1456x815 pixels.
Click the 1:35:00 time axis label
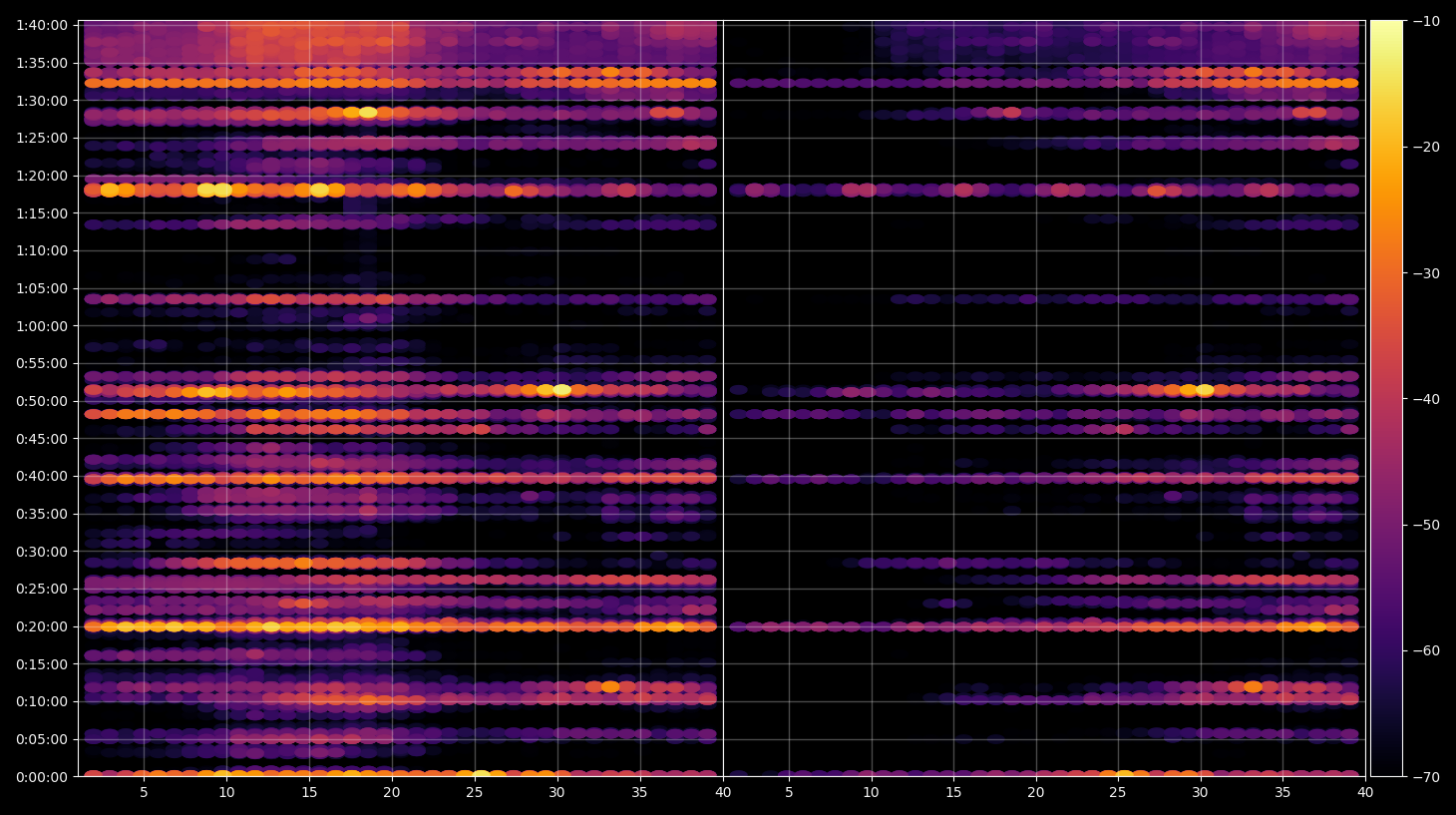[x=42, y=63]
